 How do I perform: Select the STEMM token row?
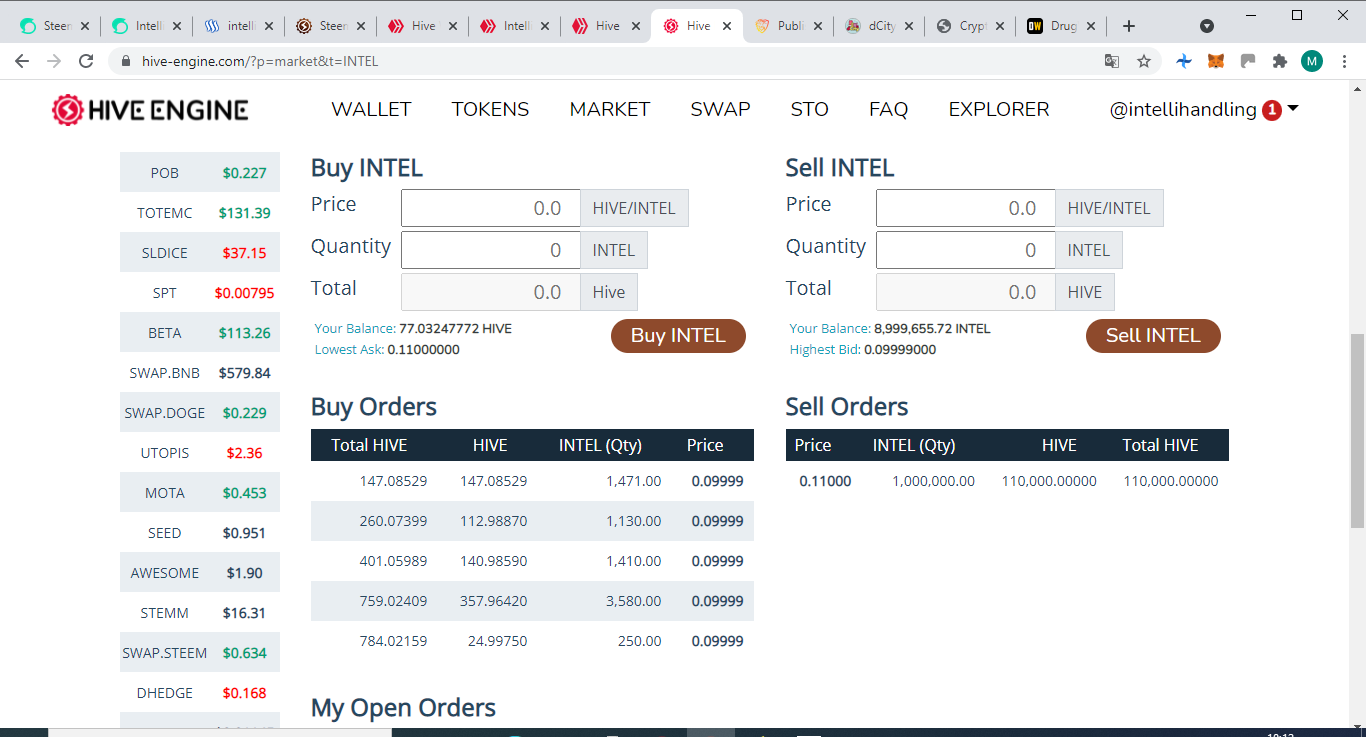[x=200, y=612]
